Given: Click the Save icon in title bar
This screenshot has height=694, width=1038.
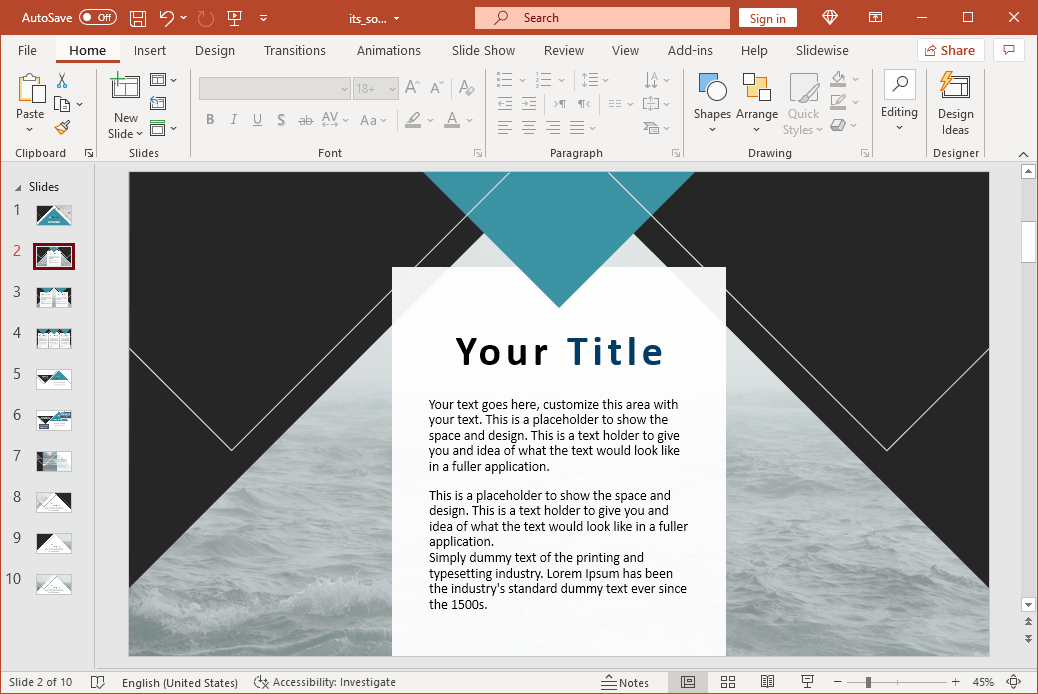Looking at the screenshot, I should [138, 18].
